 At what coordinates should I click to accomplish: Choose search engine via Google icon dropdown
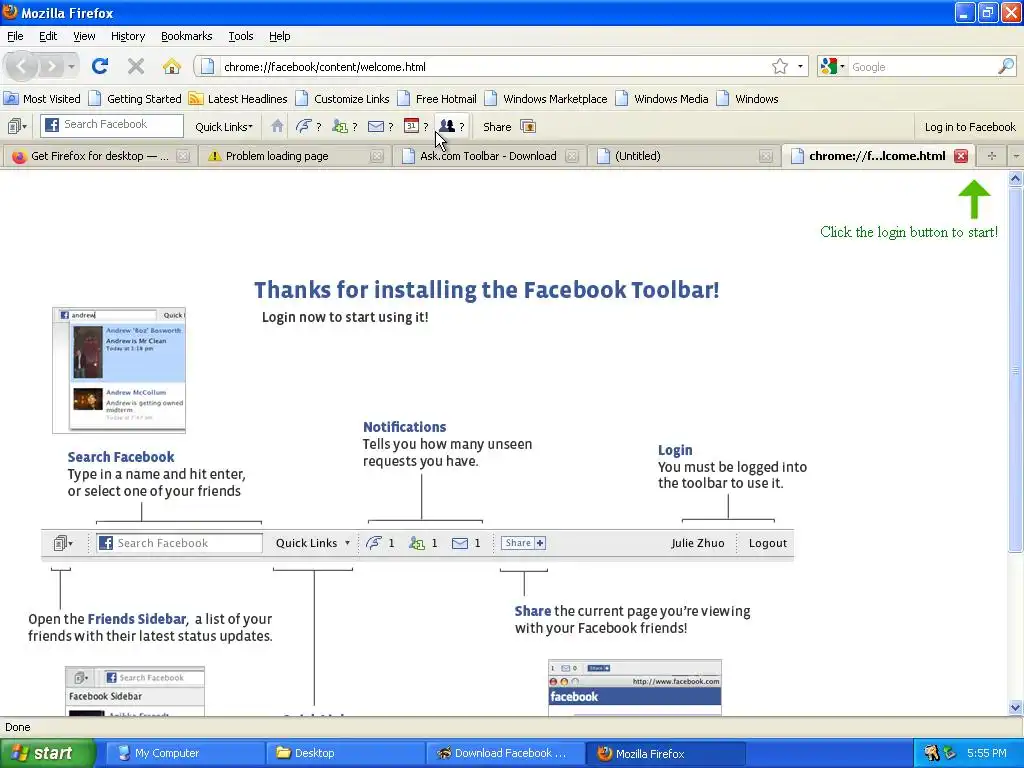coord(833,66)
